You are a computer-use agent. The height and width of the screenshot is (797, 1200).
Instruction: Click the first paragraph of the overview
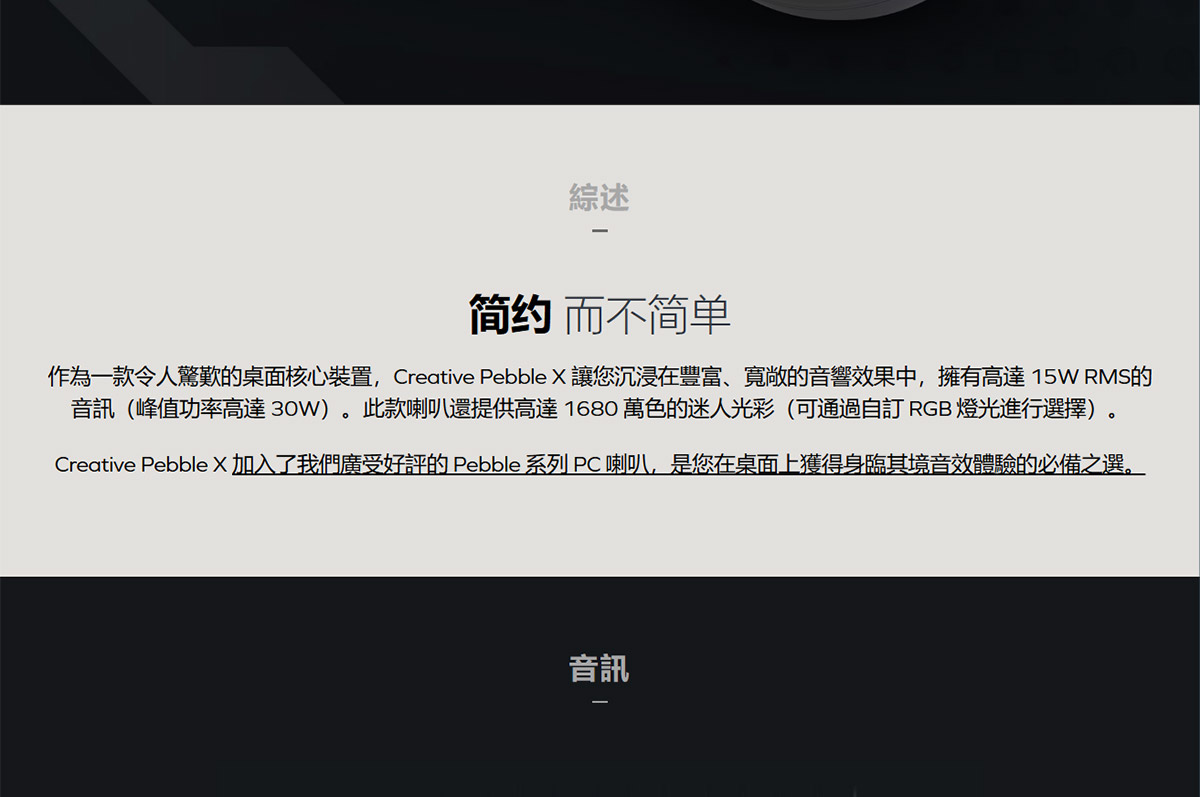click(600, 390)
